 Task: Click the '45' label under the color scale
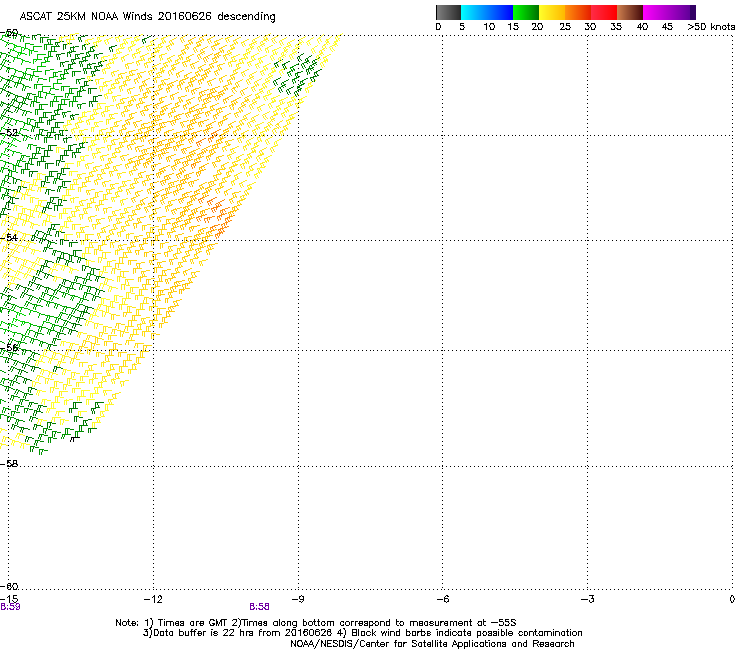pos(667,27)
